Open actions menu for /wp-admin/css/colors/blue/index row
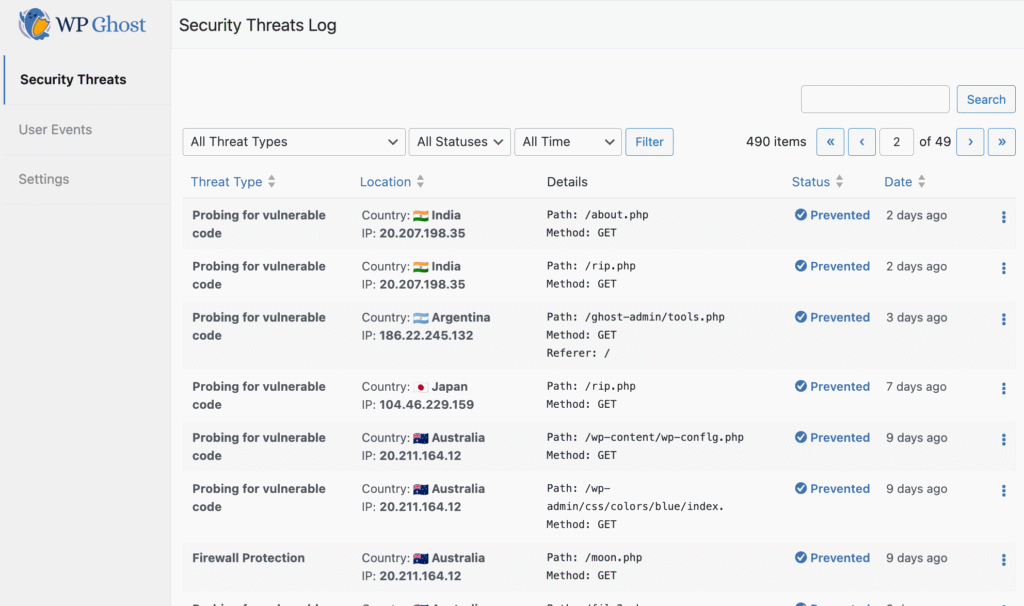 click(x=1004, y=490)
